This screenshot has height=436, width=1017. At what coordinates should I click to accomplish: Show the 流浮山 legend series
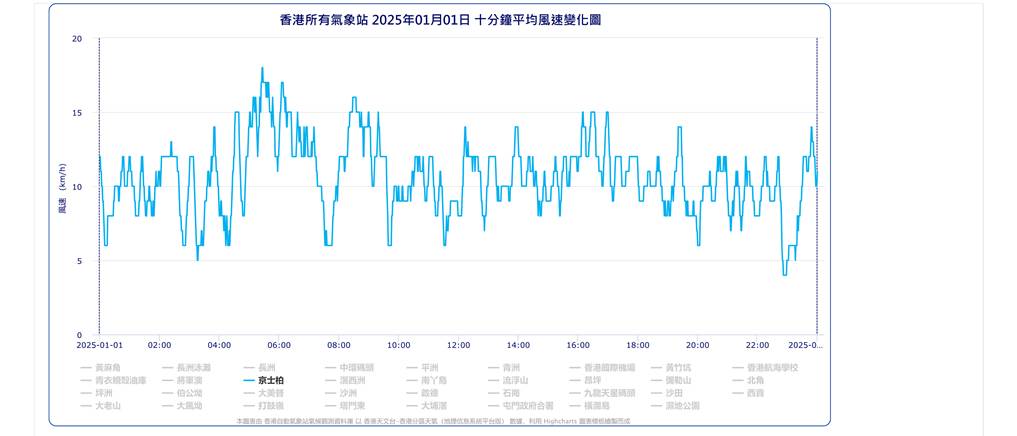pyautogui.click(x=516, y=381)
